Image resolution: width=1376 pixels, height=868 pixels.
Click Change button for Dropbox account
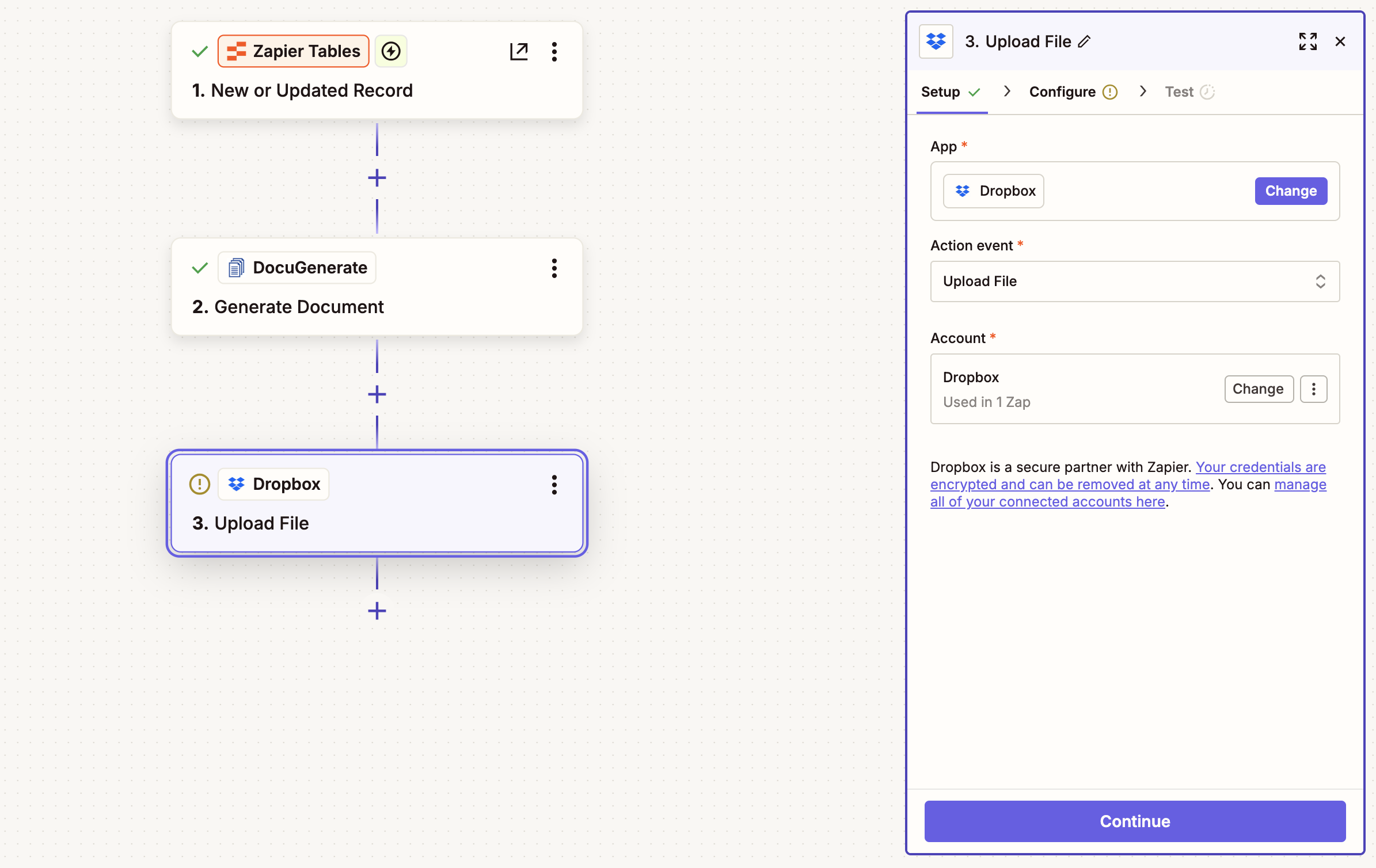click(x=1259, y=389)
